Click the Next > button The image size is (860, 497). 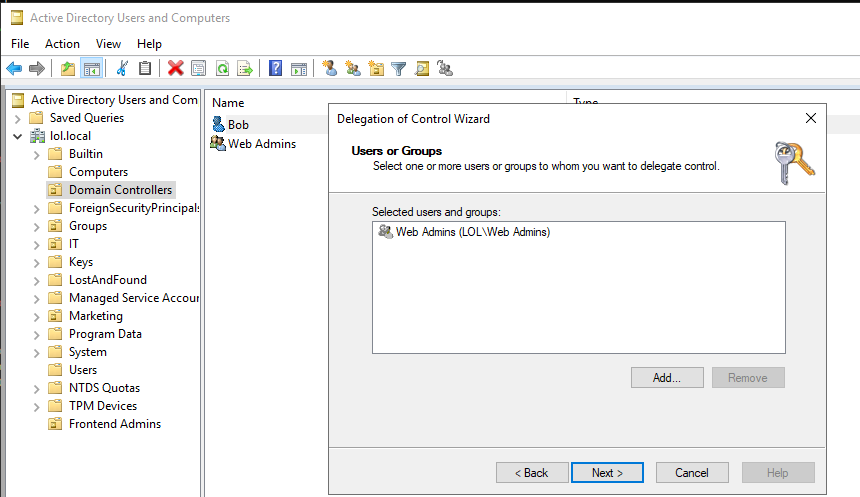[607, 472]
